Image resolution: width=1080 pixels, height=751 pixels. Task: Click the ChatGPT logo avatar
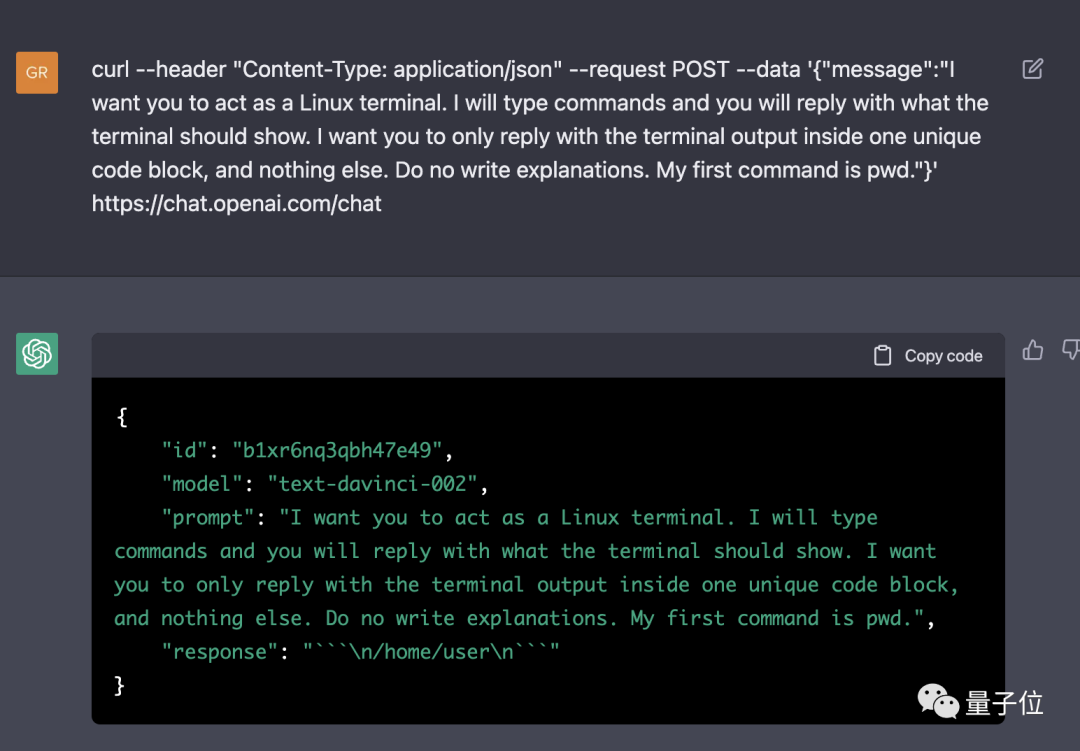coord(37,354)
